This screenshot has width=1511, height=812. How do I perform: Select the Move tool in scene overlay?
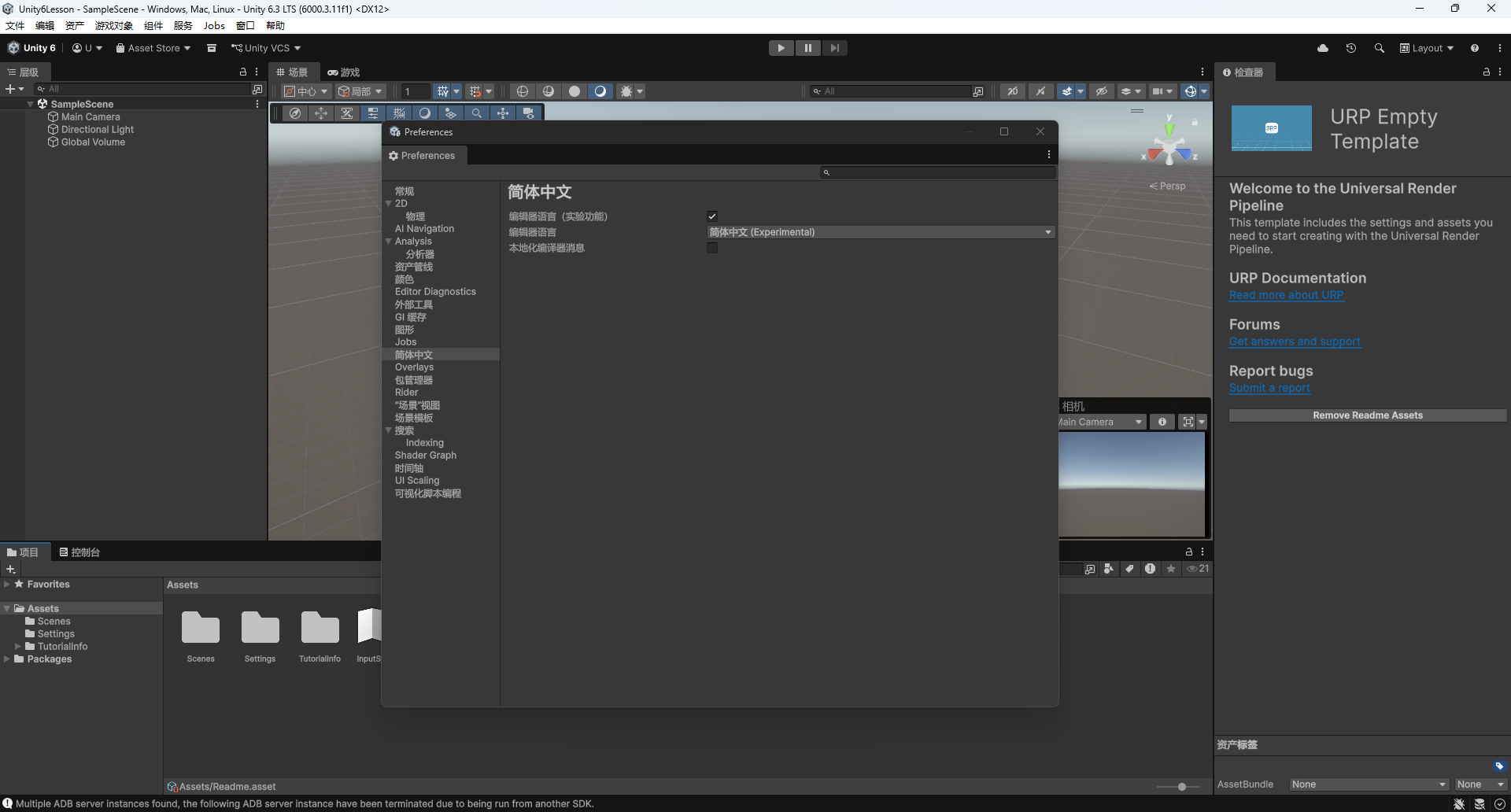(321, 113)
